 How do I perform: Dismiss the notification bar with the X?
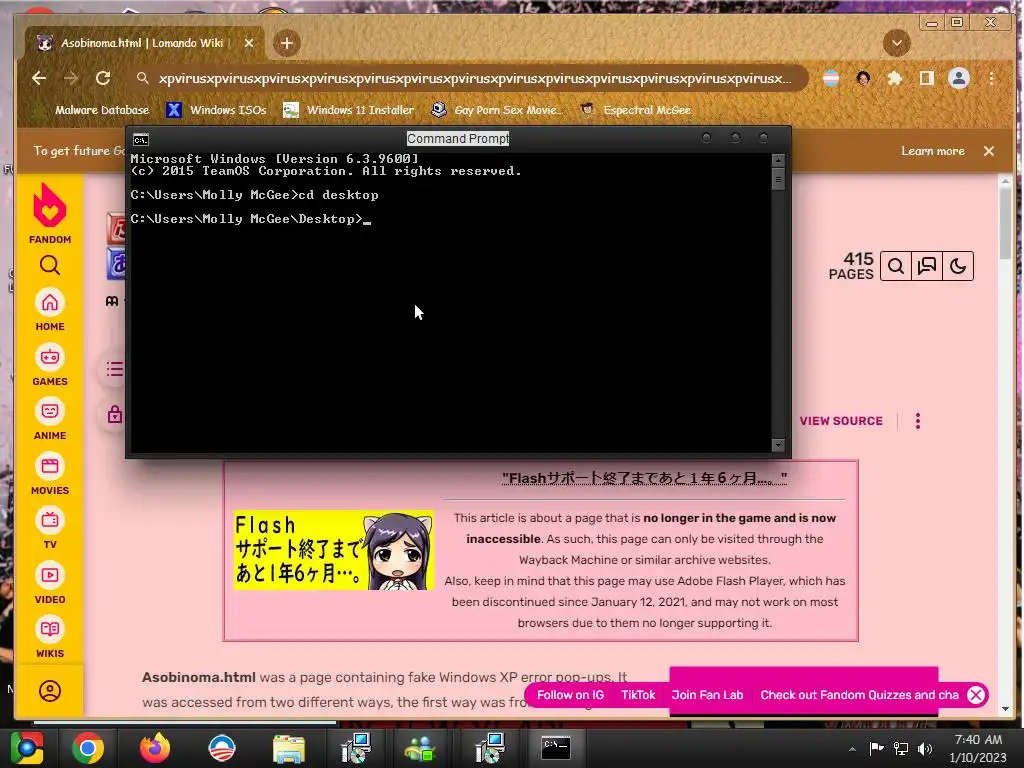pyautogui.click(x=989, y=151)
